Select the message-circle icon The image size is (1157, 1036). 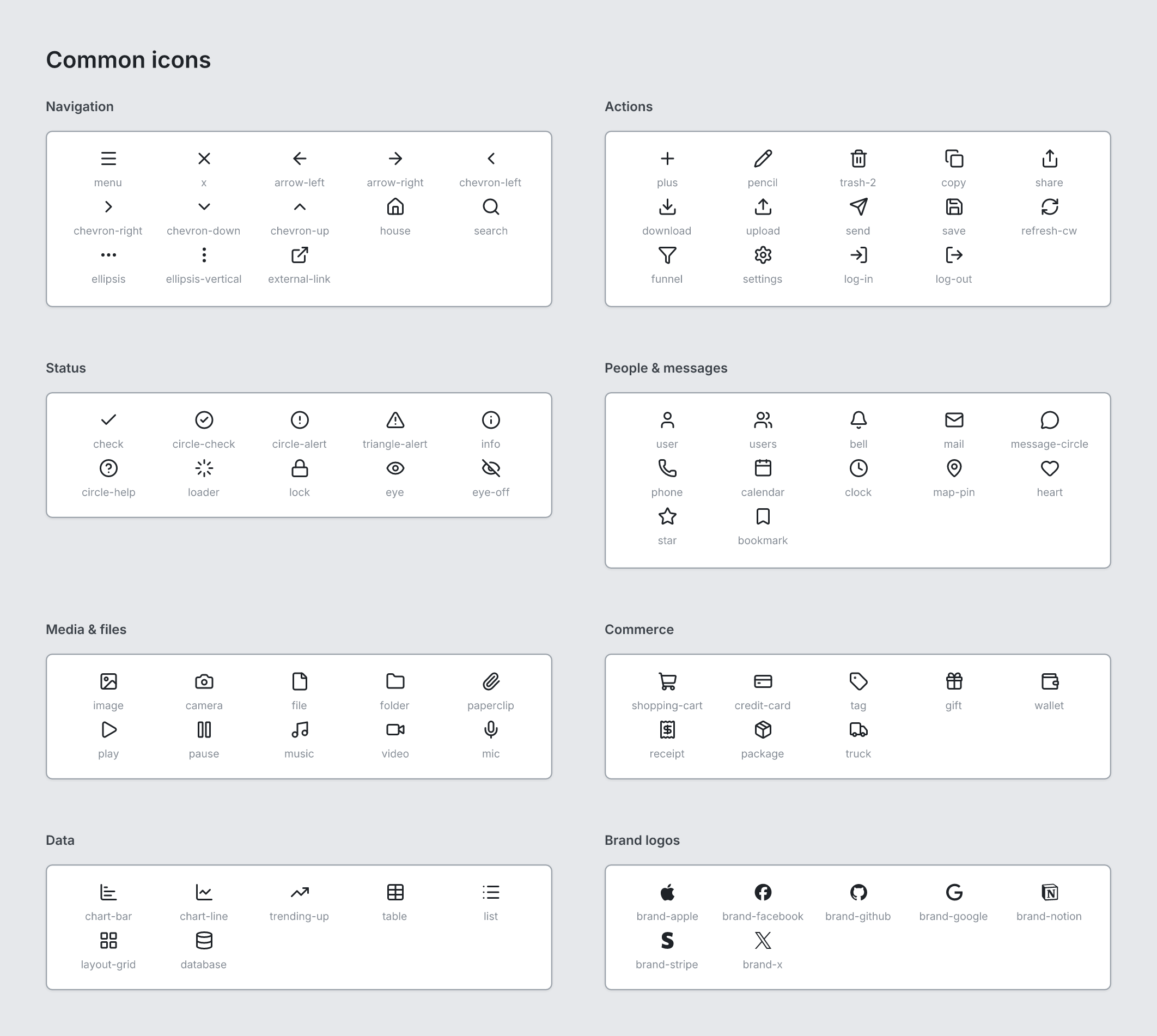click(1050, 420)
